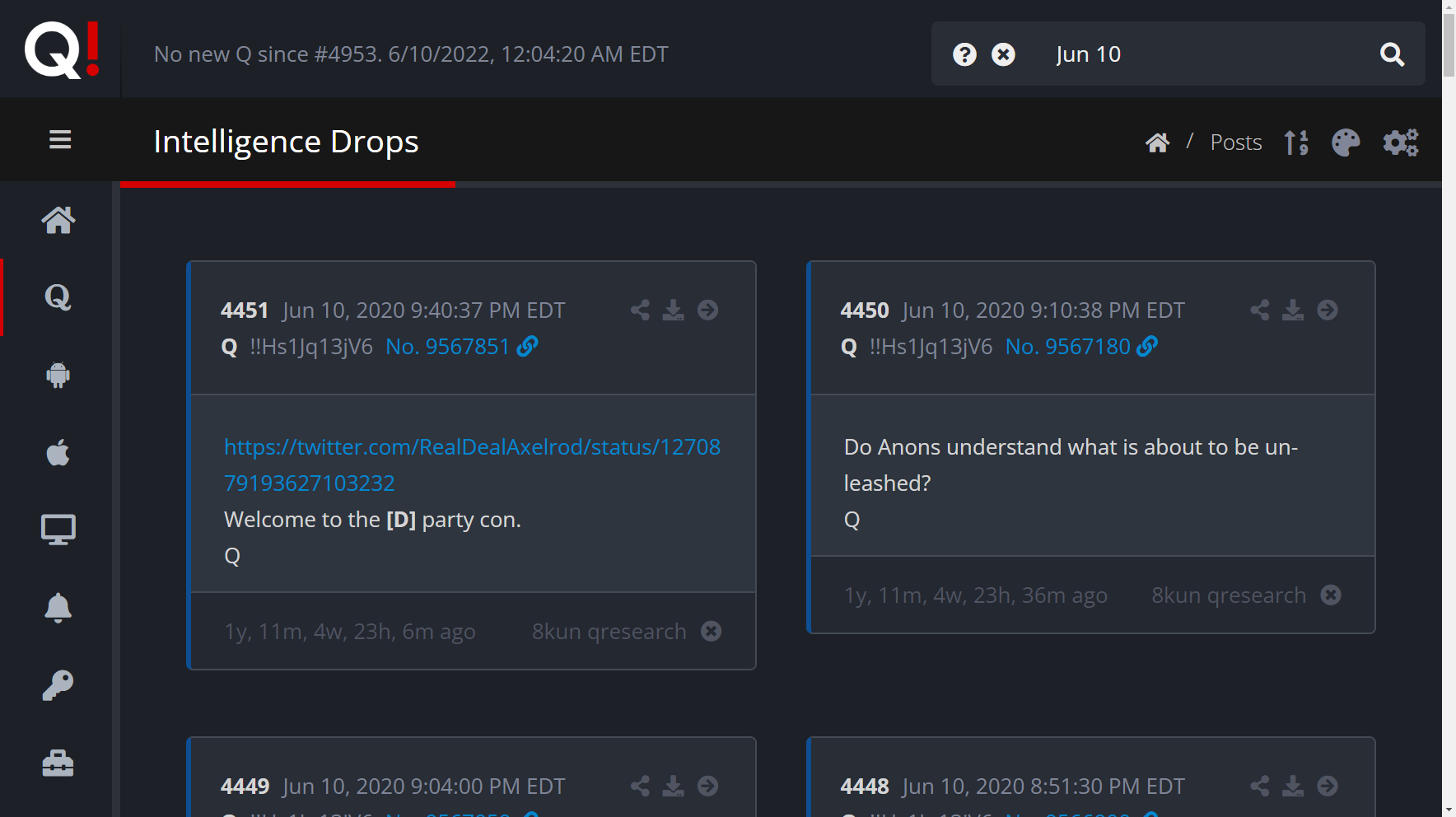Open the hamburger menu
Screen dimensions: 1456x817
60,140
